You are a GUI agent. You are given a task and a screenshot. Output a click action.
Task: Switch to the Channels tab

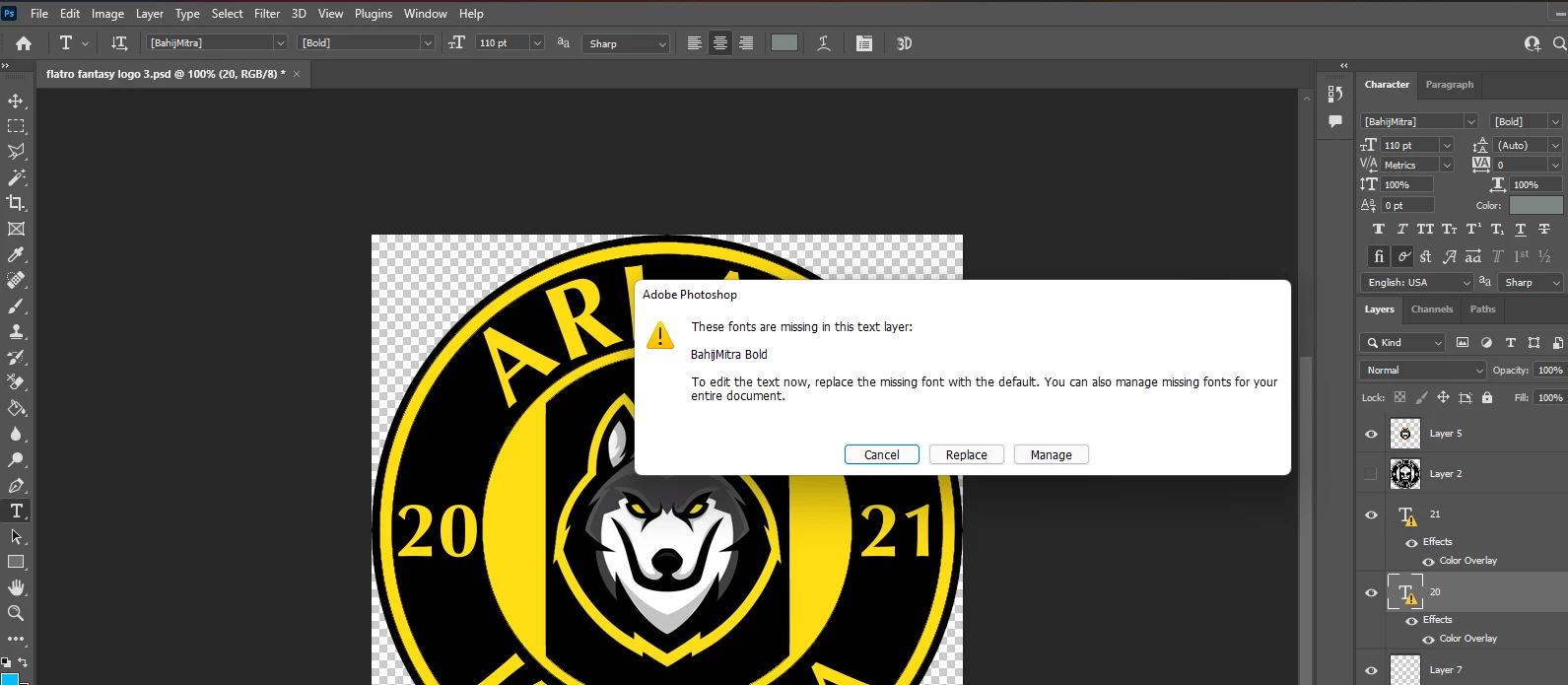1431,309
